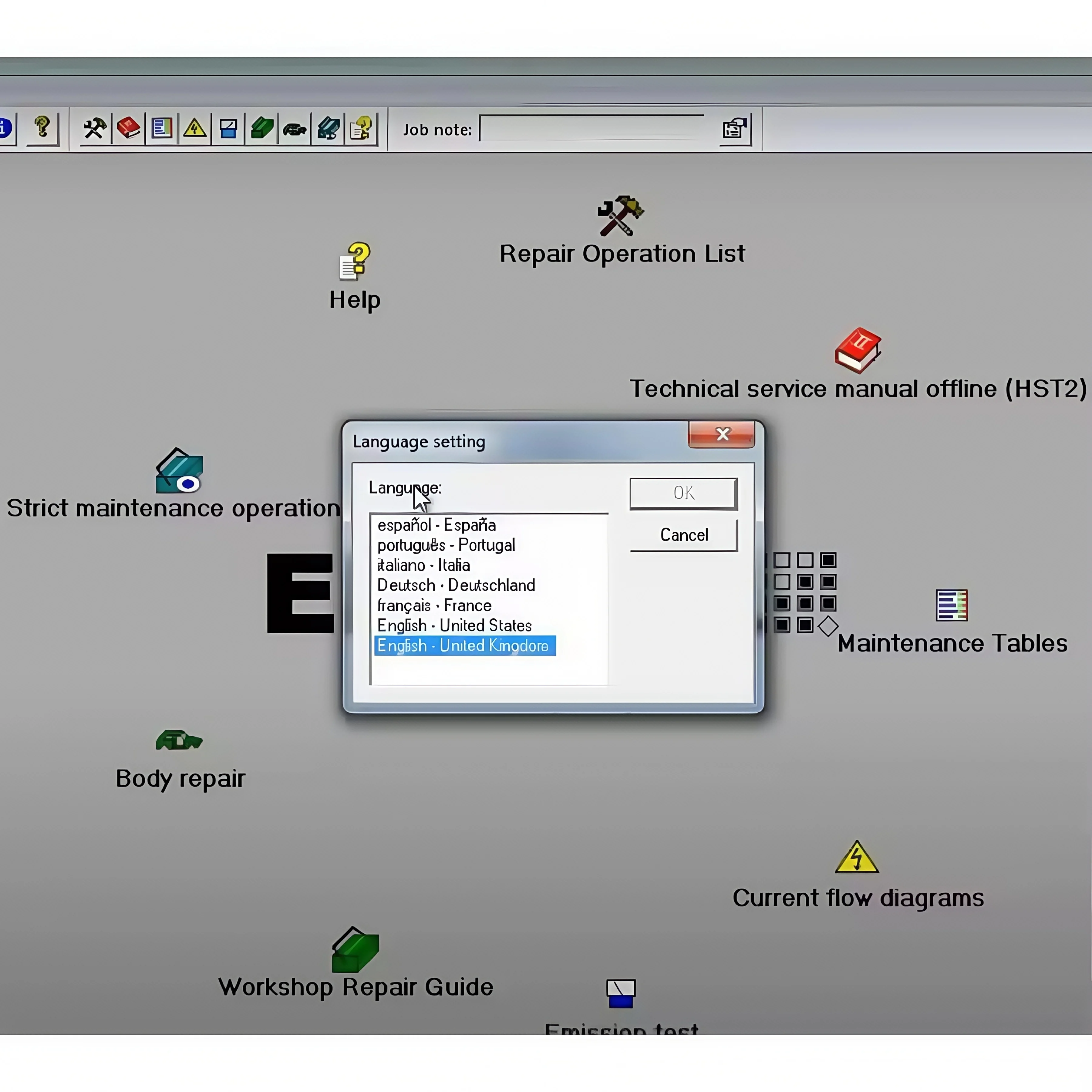Click the green Workshop Repair Guide toolbar icon
The height and width of the screenshot is (1092, 1092).
[x=262, y=128]
